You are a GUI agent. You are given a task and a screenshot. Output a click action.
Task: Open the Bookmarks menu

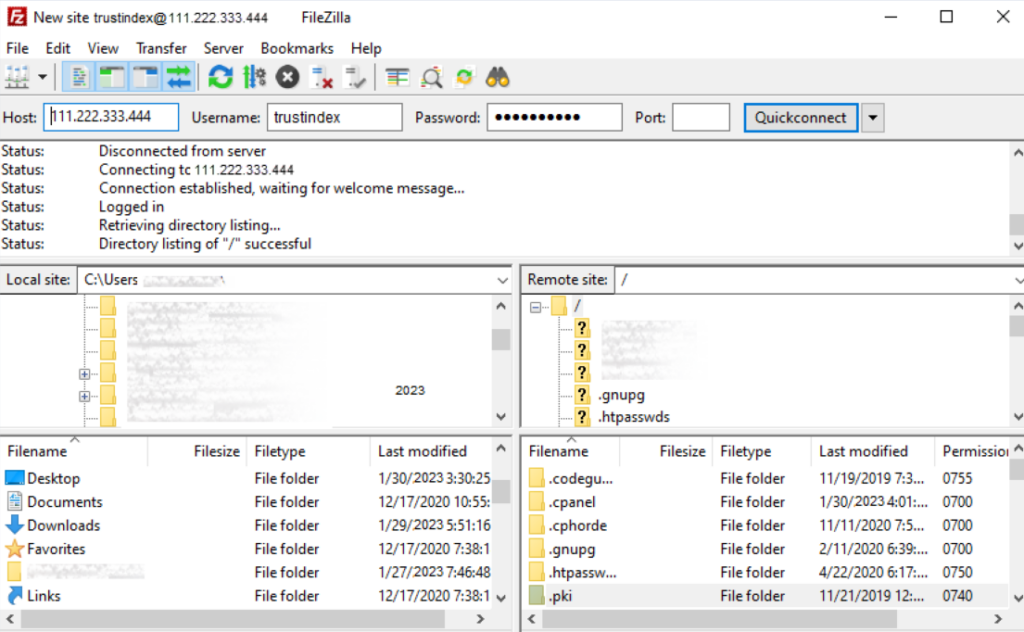pyautogui.click(x=296, y=48)
